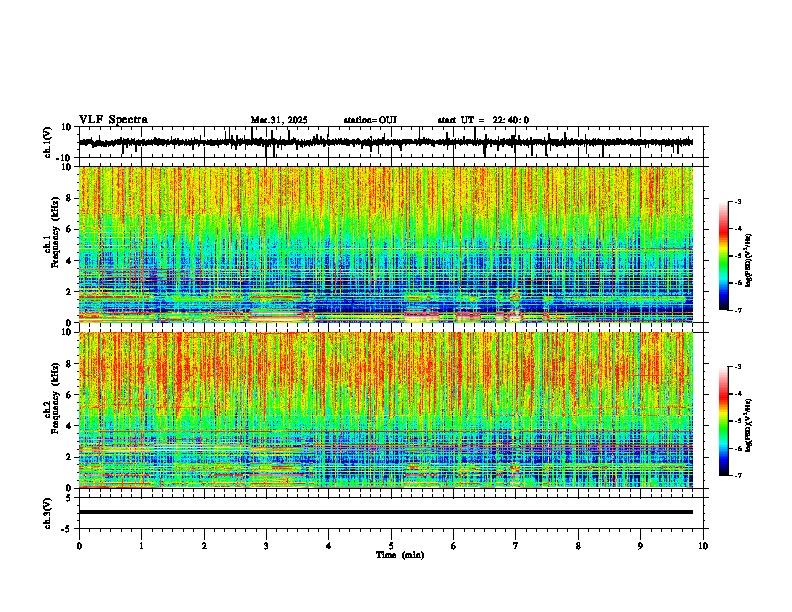Click the "1" tick on the time axis
Image resolution: width=792 pixels, height=612 pixels.
pyautogui.click(x=141, y=546)
